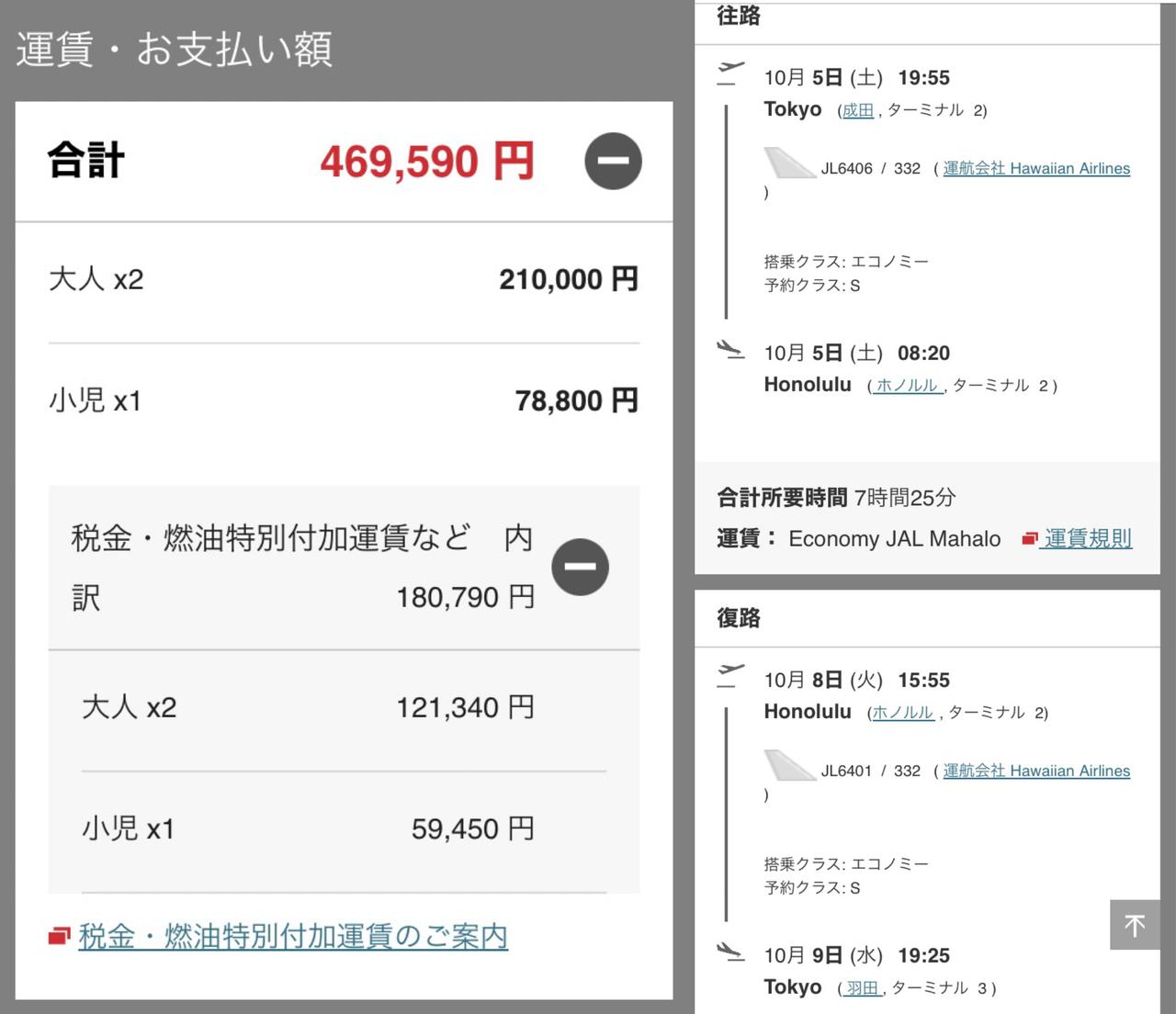Click airline tail logo for flight JL6406
This screenshot has width=1176, height=1014.
pyautogui.click(x=789, y=163)
